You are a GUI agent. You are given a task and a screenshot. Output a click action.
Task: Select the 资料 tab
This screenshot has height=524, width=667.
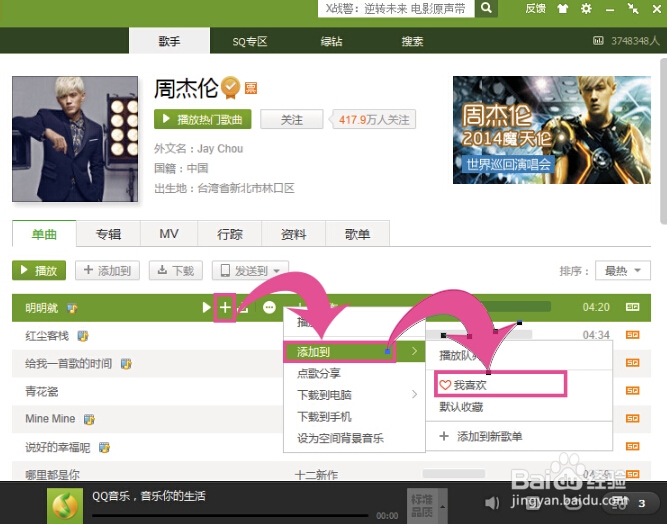(294, 234)
